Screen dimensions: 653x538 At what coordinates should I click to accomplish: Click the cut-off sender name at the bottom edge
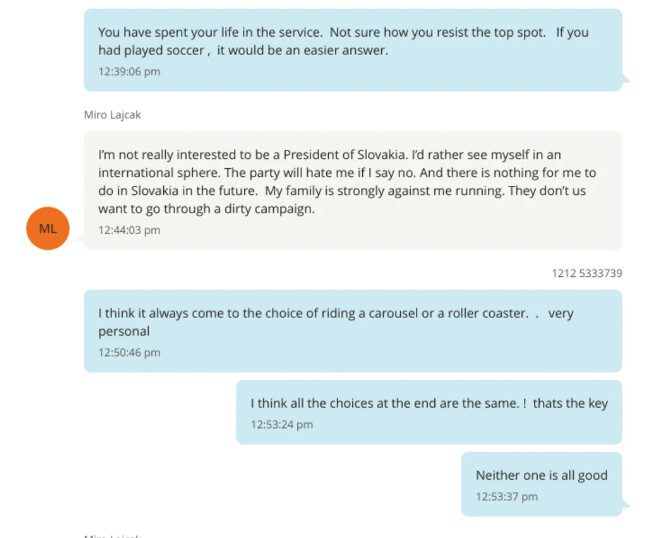[112, 535]
